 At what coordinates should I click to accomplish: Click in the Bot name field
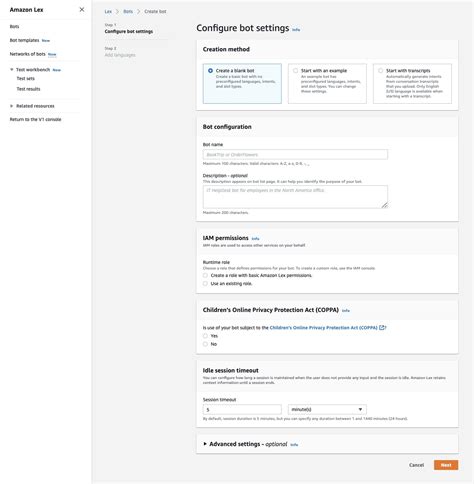(295, 154)
